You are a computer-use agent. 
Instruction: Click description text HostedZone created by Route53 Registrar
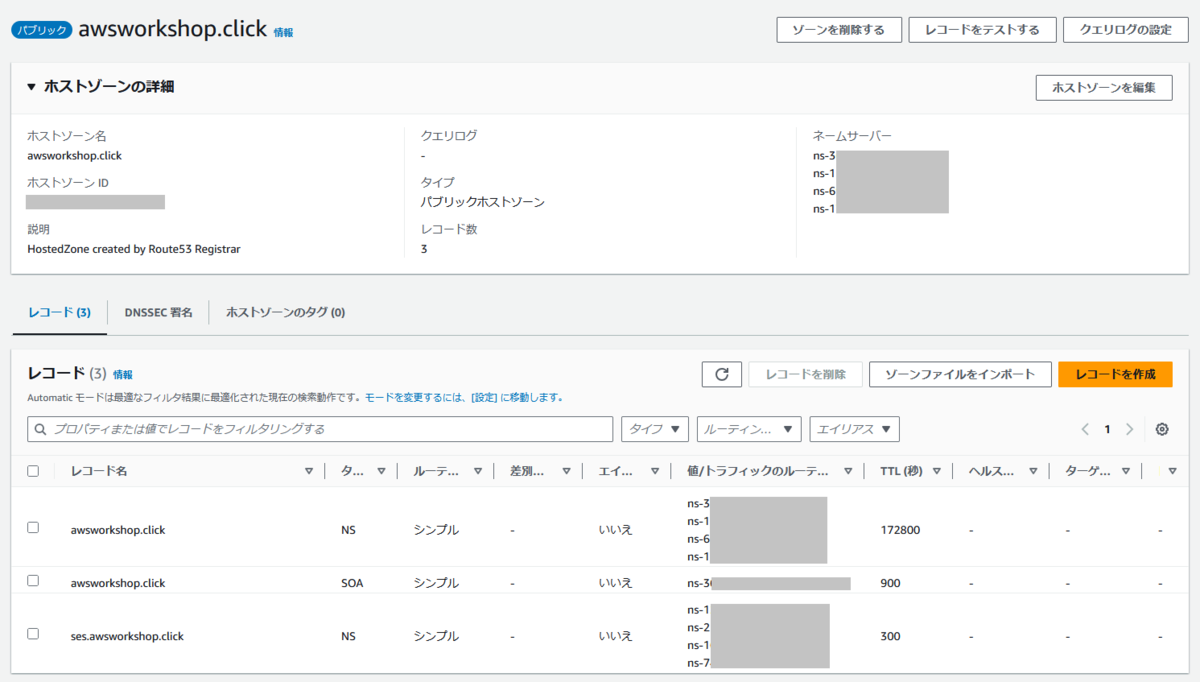click(x=134, y=249)
